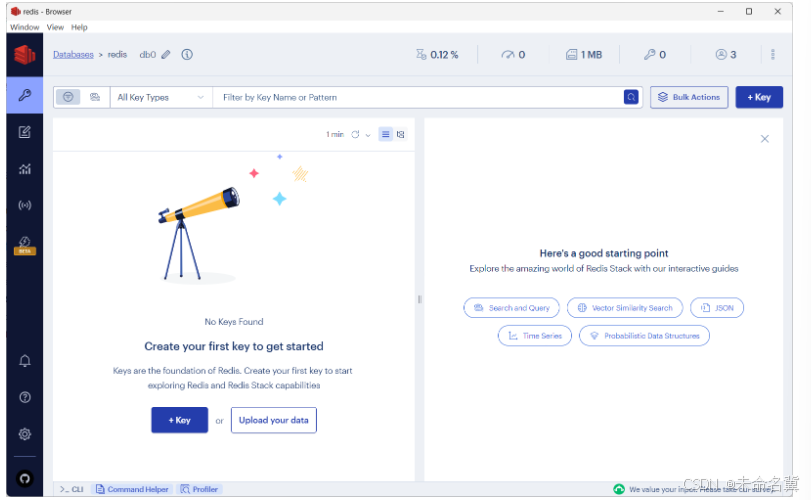Switch to tree view of keys
The image size is (811, 500).
(x=400, y=134)
